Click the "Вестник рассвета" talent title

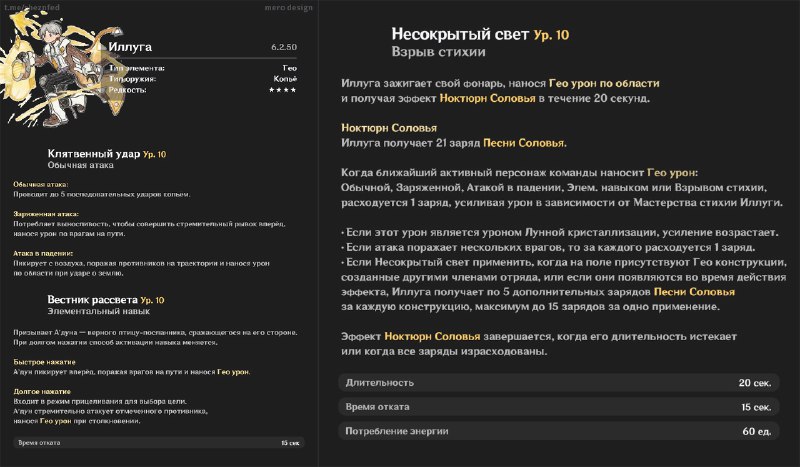93,300
